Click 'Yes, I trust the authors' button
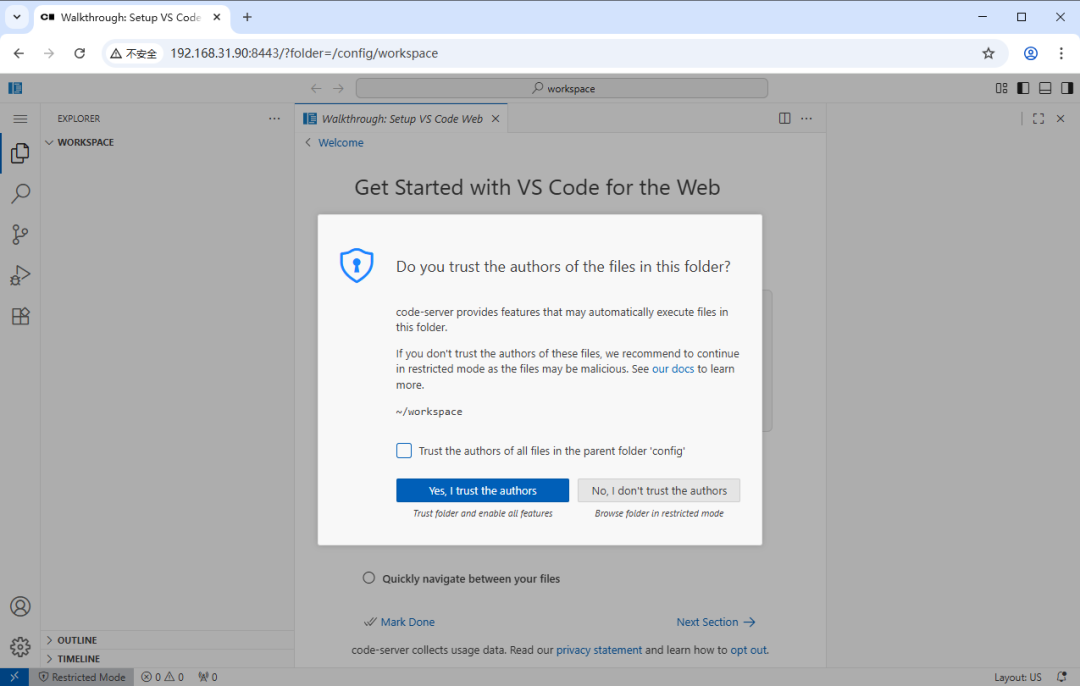 click(x=482, y=491)
